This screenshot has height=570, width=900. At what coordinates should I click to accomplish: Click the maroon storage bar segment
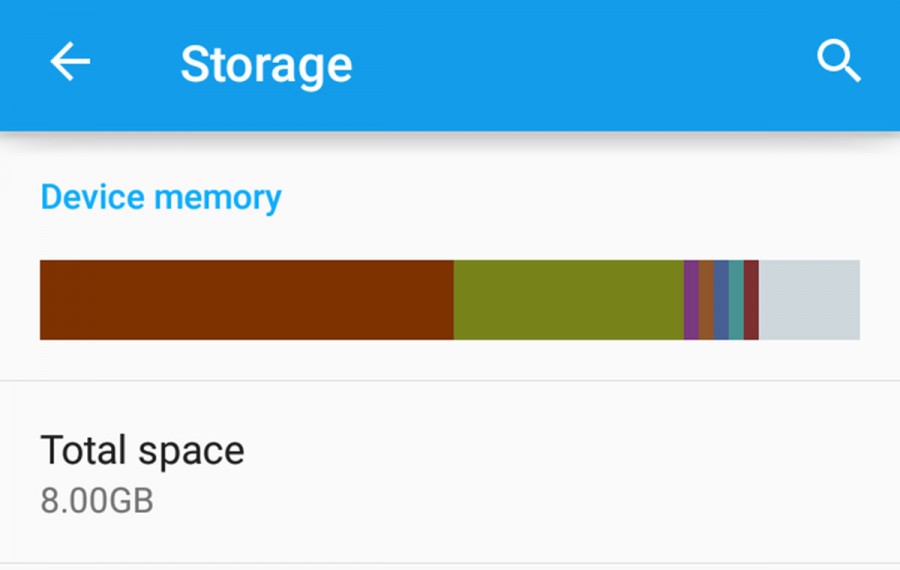point(751,300)
